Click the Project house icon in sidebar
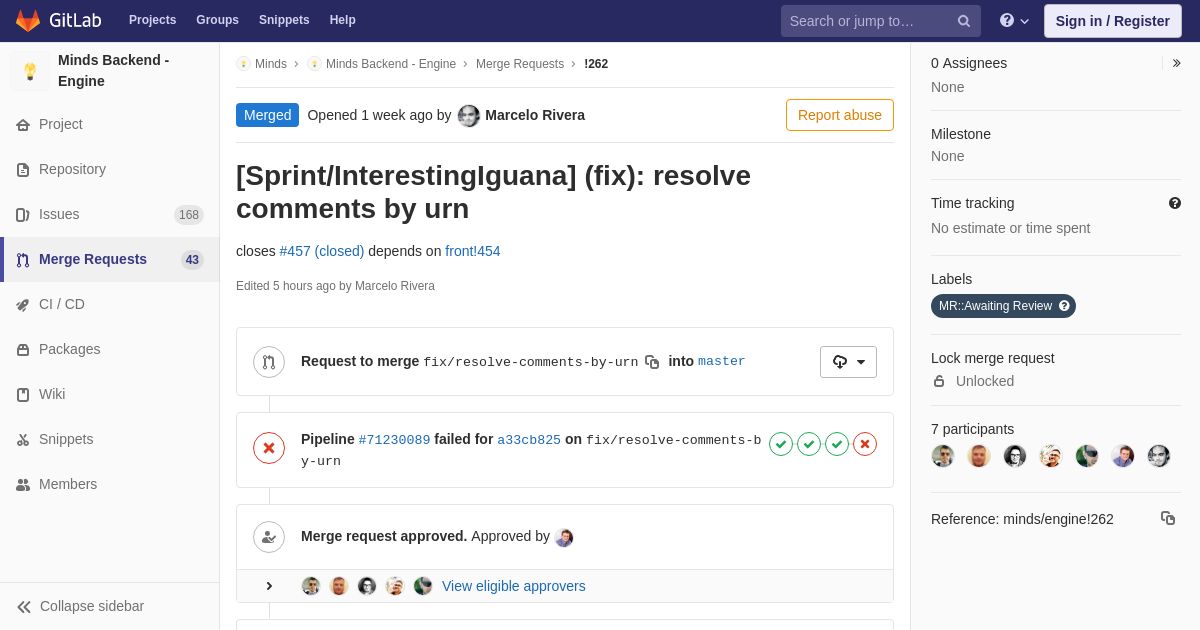 click(23, 125)
